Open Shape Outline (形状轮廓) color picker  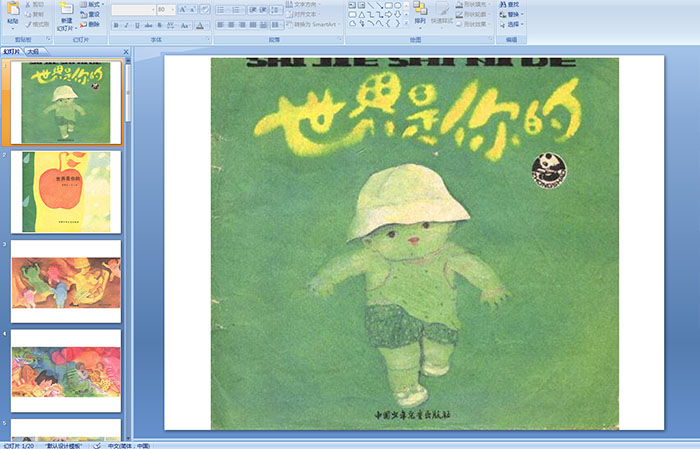pyautogui.click(x=473, y=14)
